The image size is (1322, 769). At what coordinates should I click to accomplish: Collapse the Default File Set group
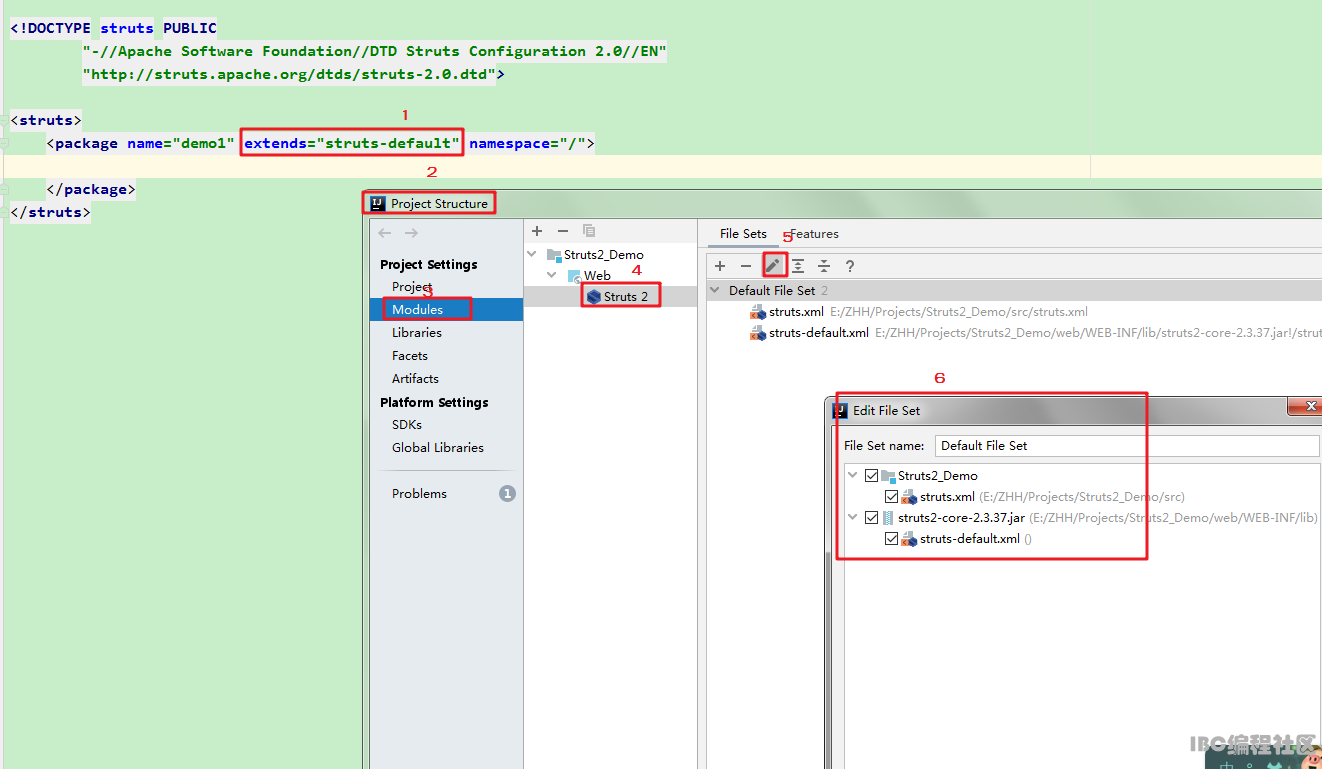[715, 290]
